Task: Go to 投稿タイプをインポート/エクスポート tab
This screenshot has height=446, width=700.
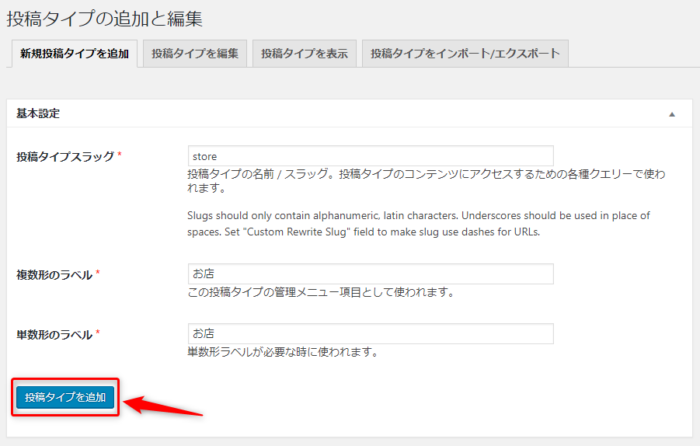Action: (465, 54)
